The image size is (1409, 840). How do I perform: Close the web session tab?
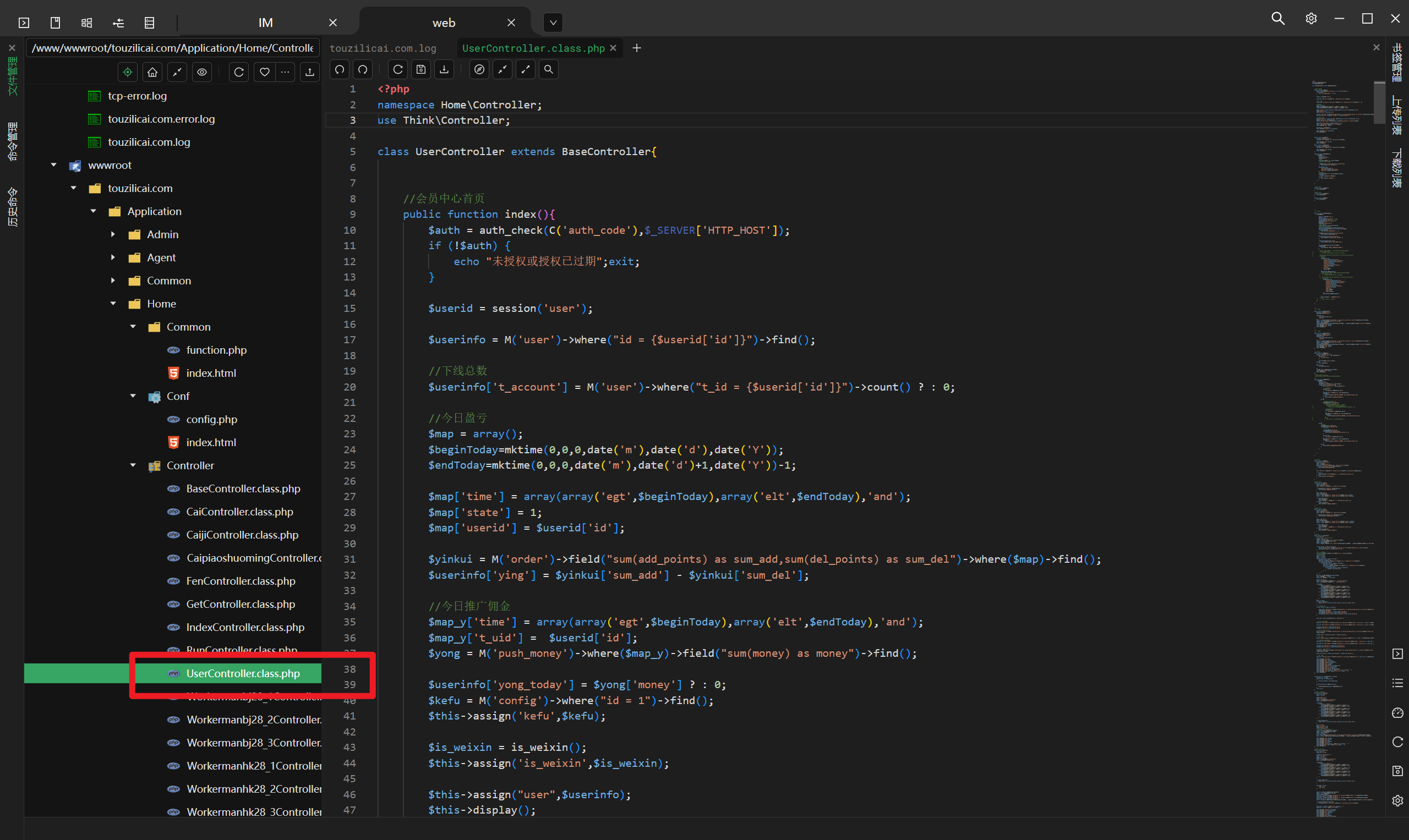[x=511, y=23]
